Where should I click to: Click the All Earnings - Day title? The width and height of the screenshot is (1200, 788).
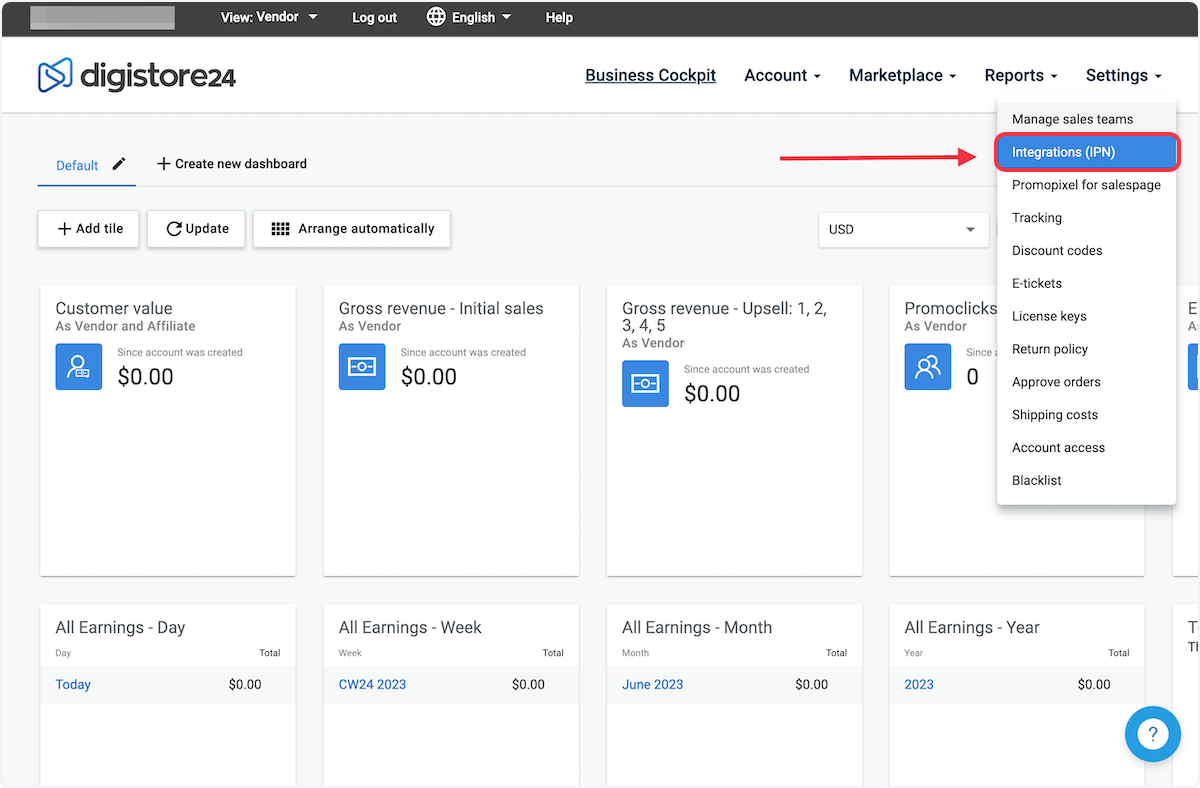(x=120, y=628)
